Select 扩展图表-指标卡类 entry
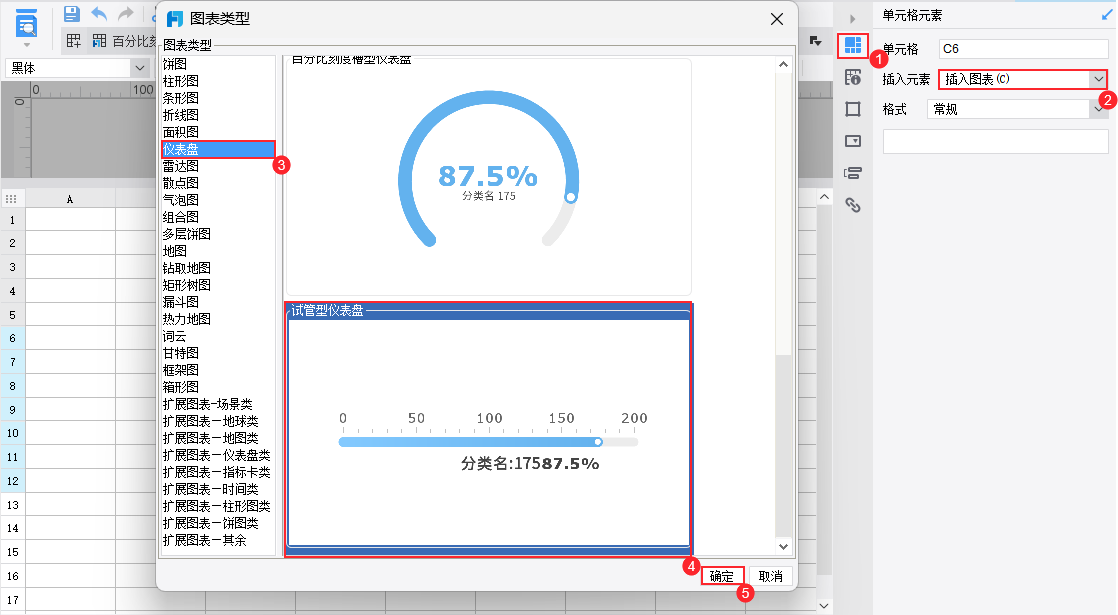The width and height of the screenshot is (1118, 615). [x=216, y=472]
